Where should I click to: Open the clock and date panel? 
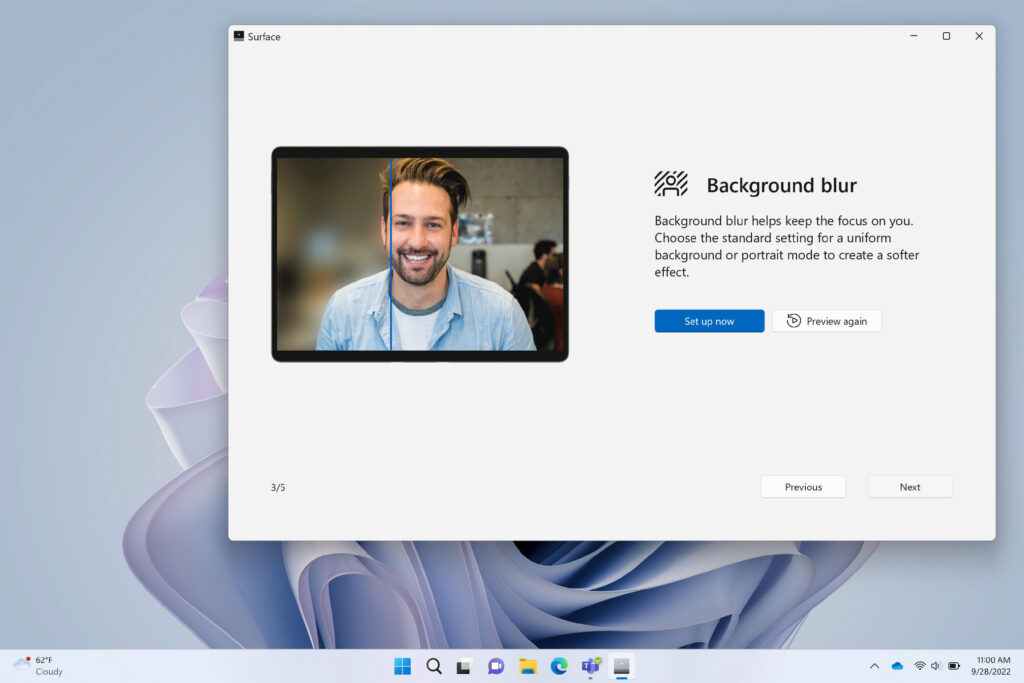click(x=990, y=666)
